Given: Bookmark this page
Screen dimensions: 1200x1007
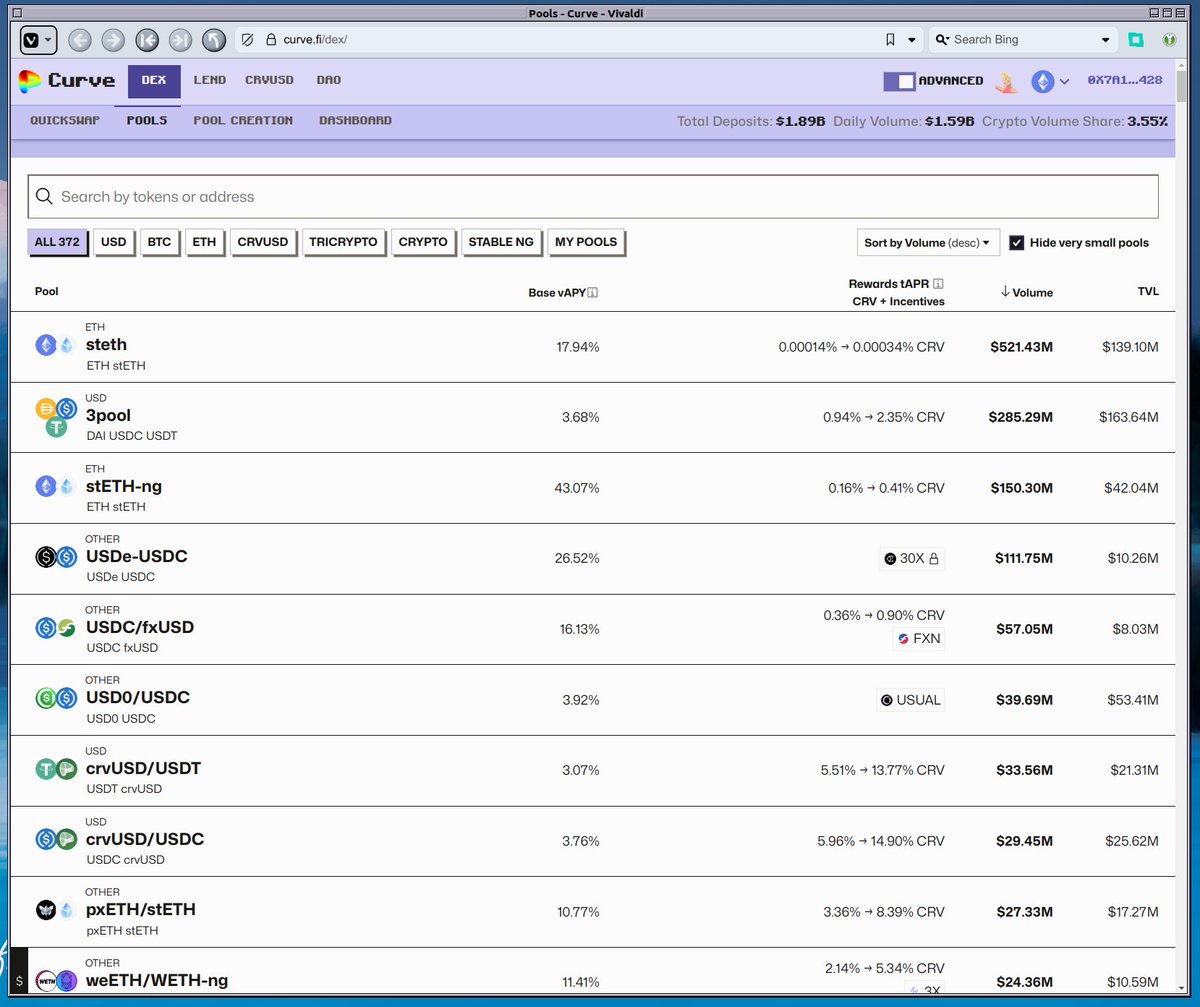Looking at the screenshot, I should [x=890, y=40].
